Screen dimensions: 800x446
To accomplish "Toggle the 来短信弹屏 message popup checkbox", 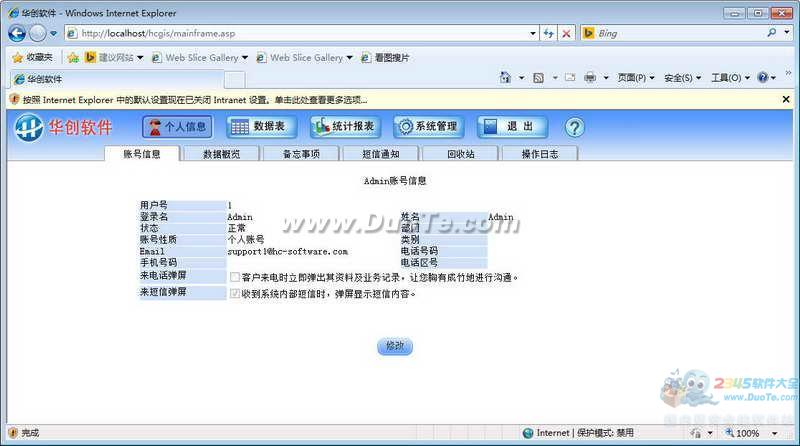I will tap(234, 294).
